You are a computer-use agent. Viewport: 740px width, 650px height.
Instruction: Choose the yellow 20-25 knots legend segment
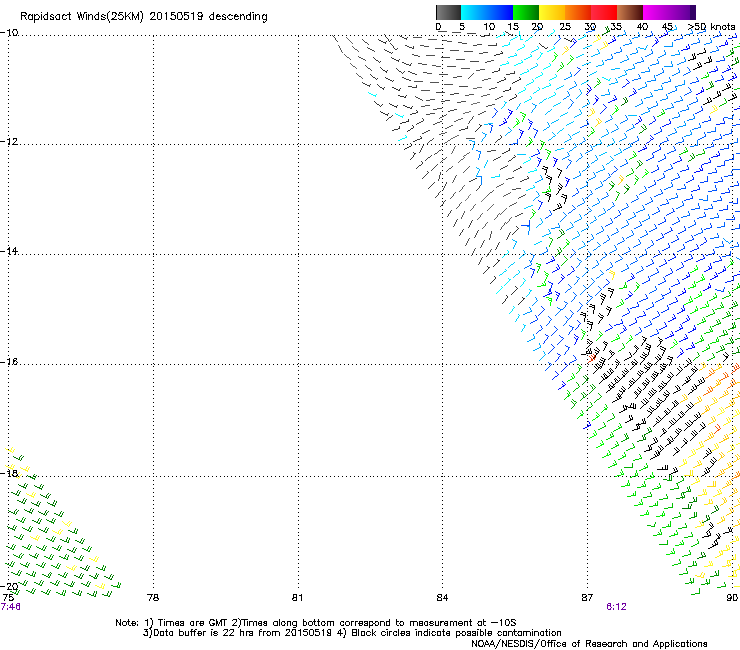pyautogui.click(x=552, y=12)
